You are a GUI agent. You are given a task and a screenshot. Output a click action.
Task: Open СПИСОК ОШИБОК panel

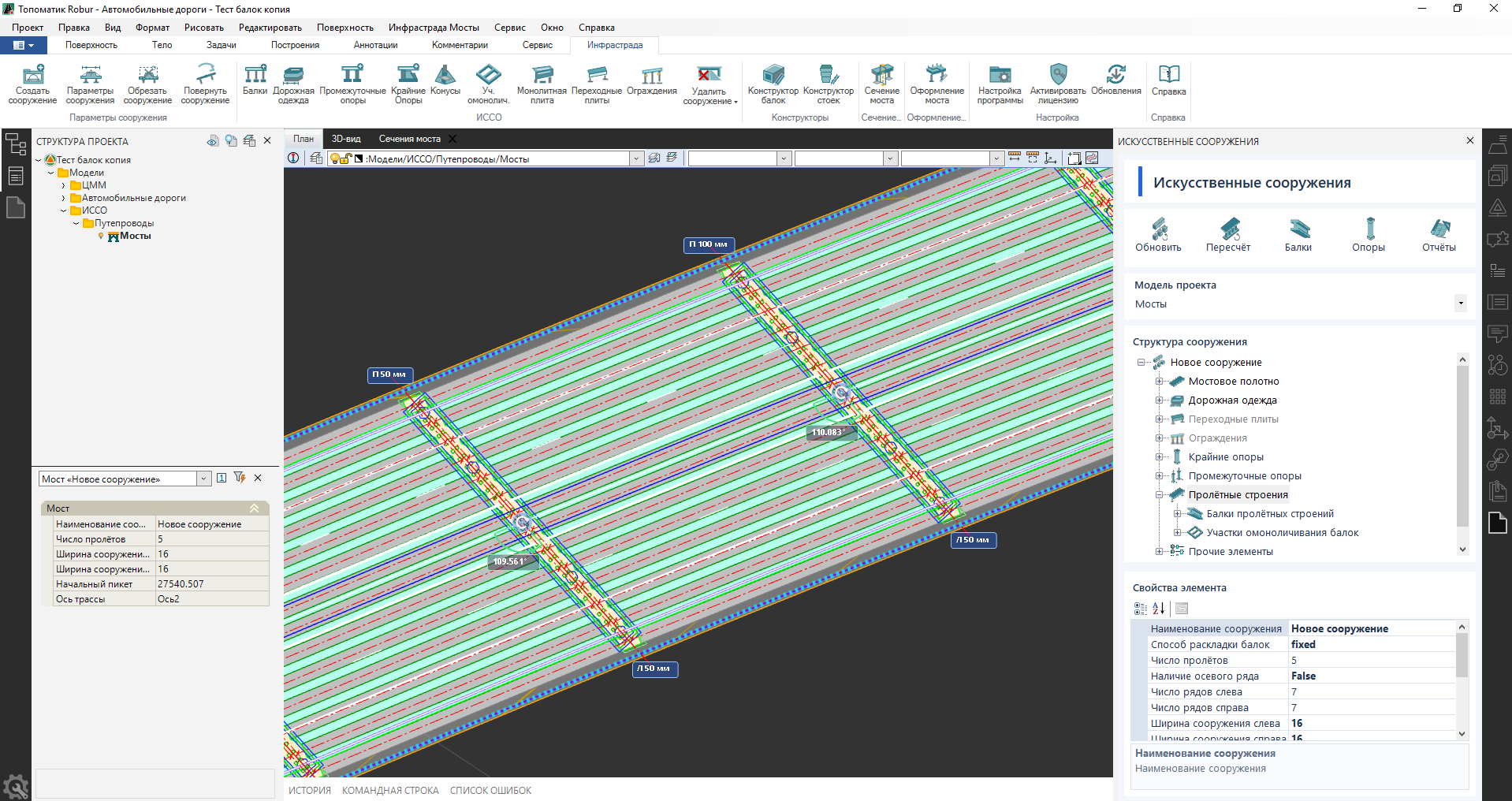pos(490,790)
